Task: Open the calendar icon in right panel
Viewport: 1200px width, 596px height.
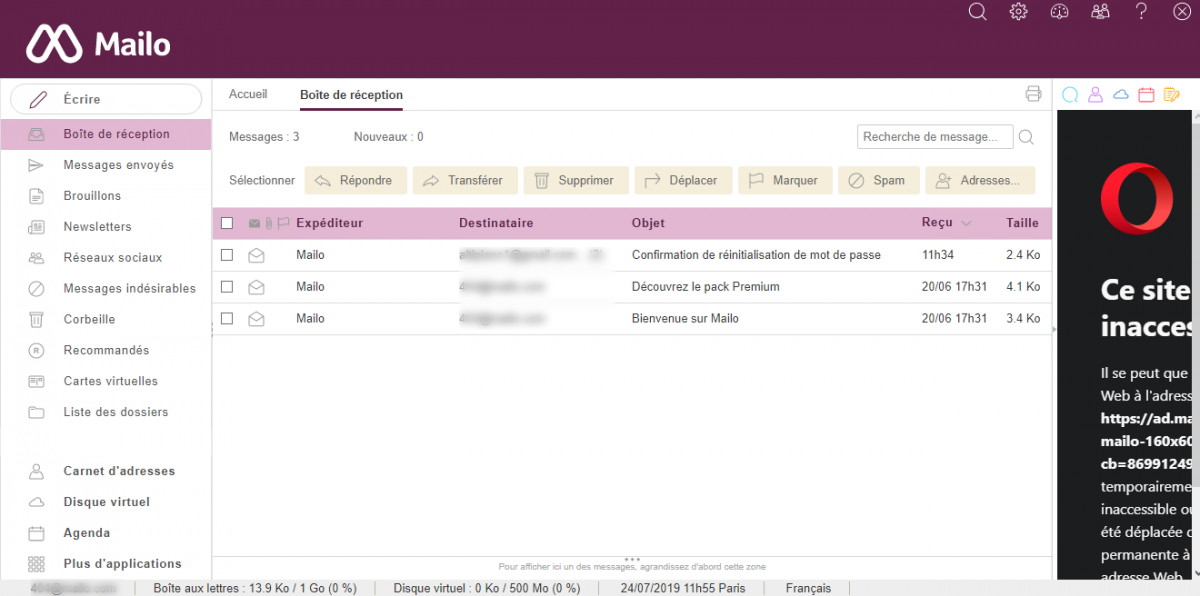Action: coord(1146,95)
